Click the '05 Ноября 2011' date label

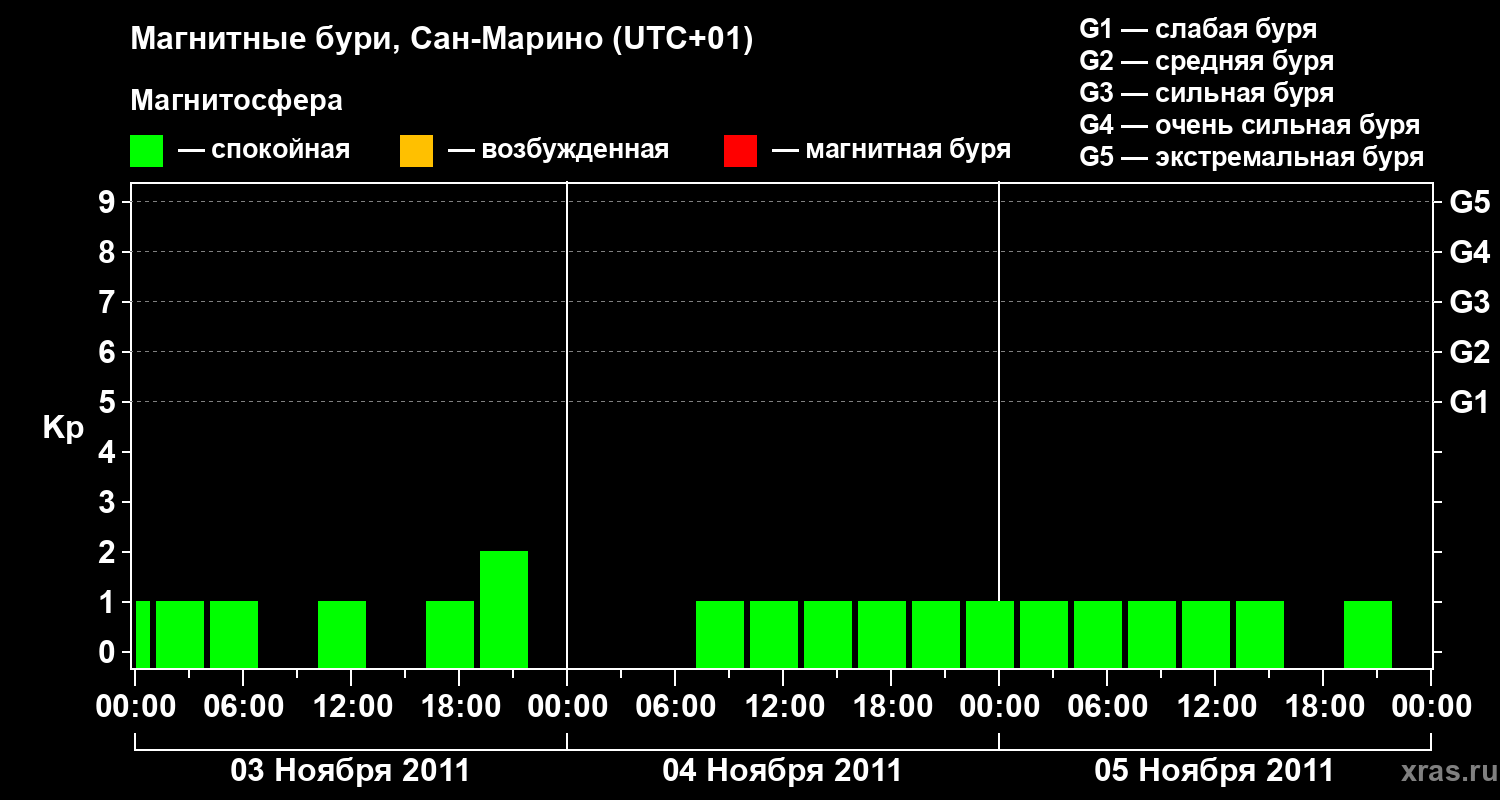tap(1214, 771)
